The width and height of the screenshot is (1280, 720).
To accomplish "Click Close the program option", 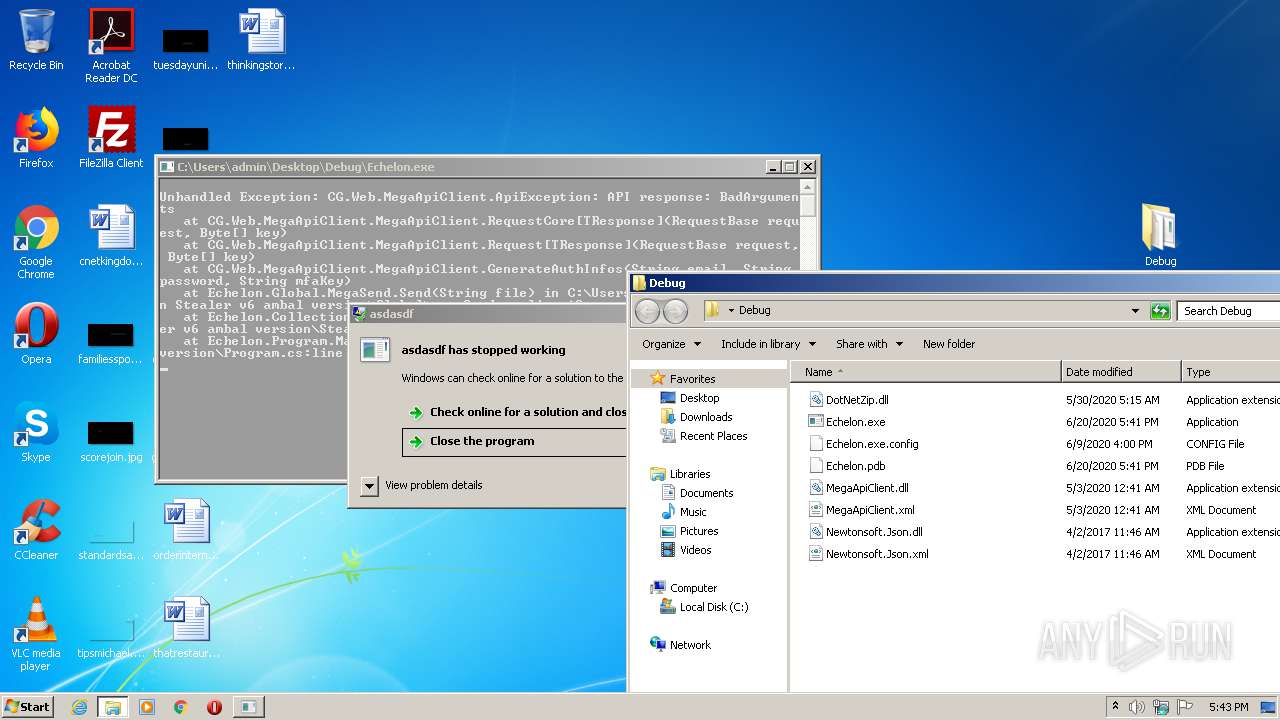I will click(x=515, y=441).
